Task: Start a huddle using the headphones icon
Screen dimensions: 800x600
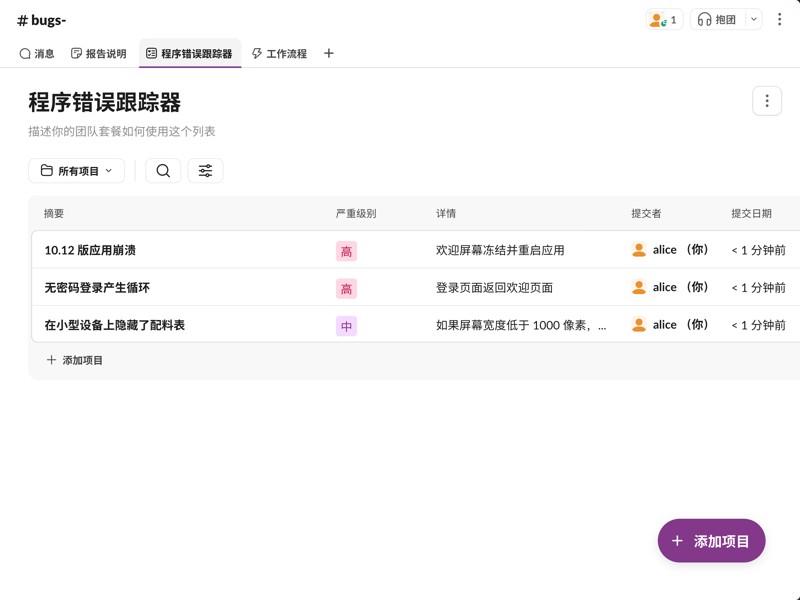Action: pyautogui.click(x=706, y=18)
